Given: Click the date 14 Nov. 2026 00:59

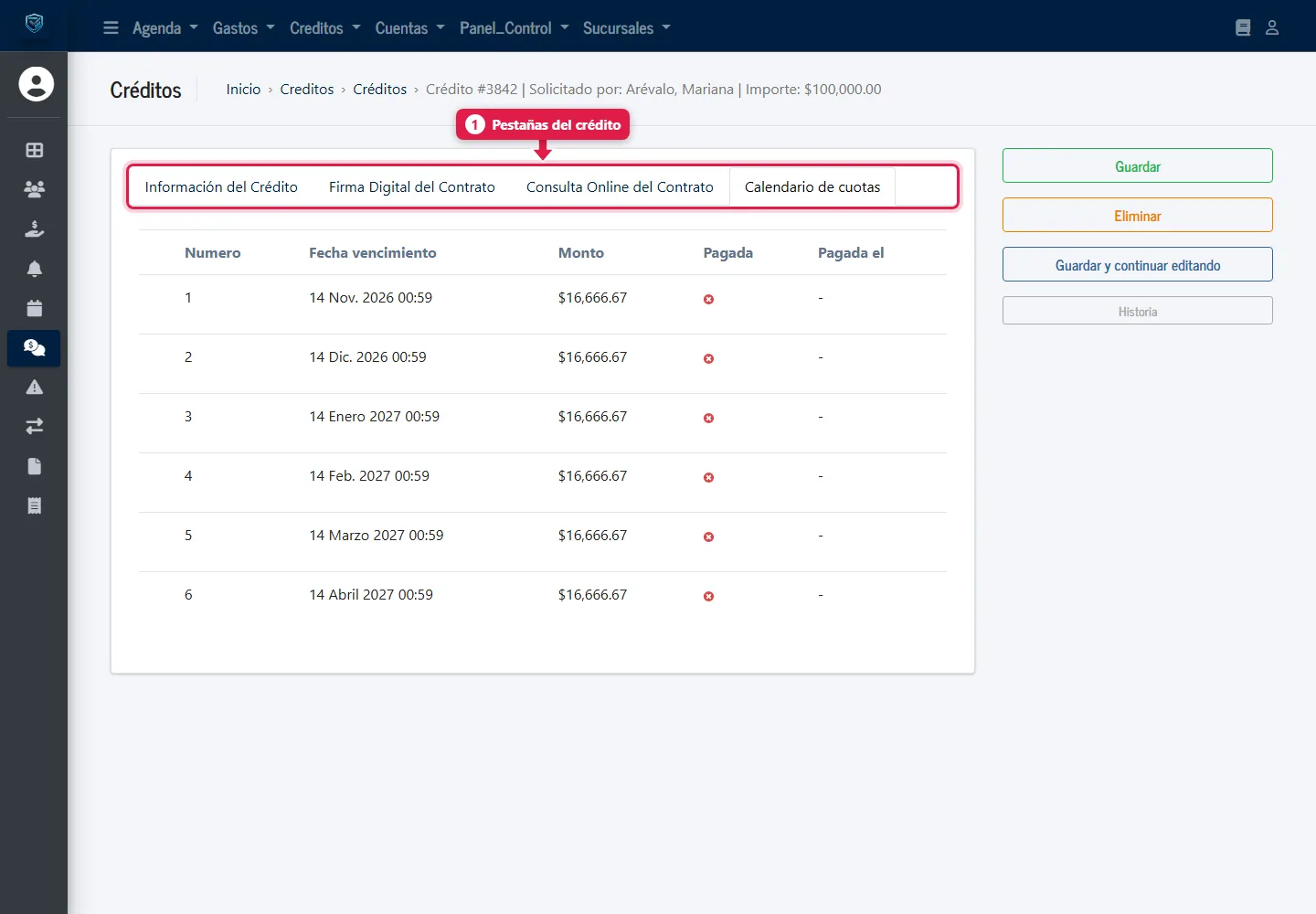Looking at the screenshot, I should (x=371, y=297).
